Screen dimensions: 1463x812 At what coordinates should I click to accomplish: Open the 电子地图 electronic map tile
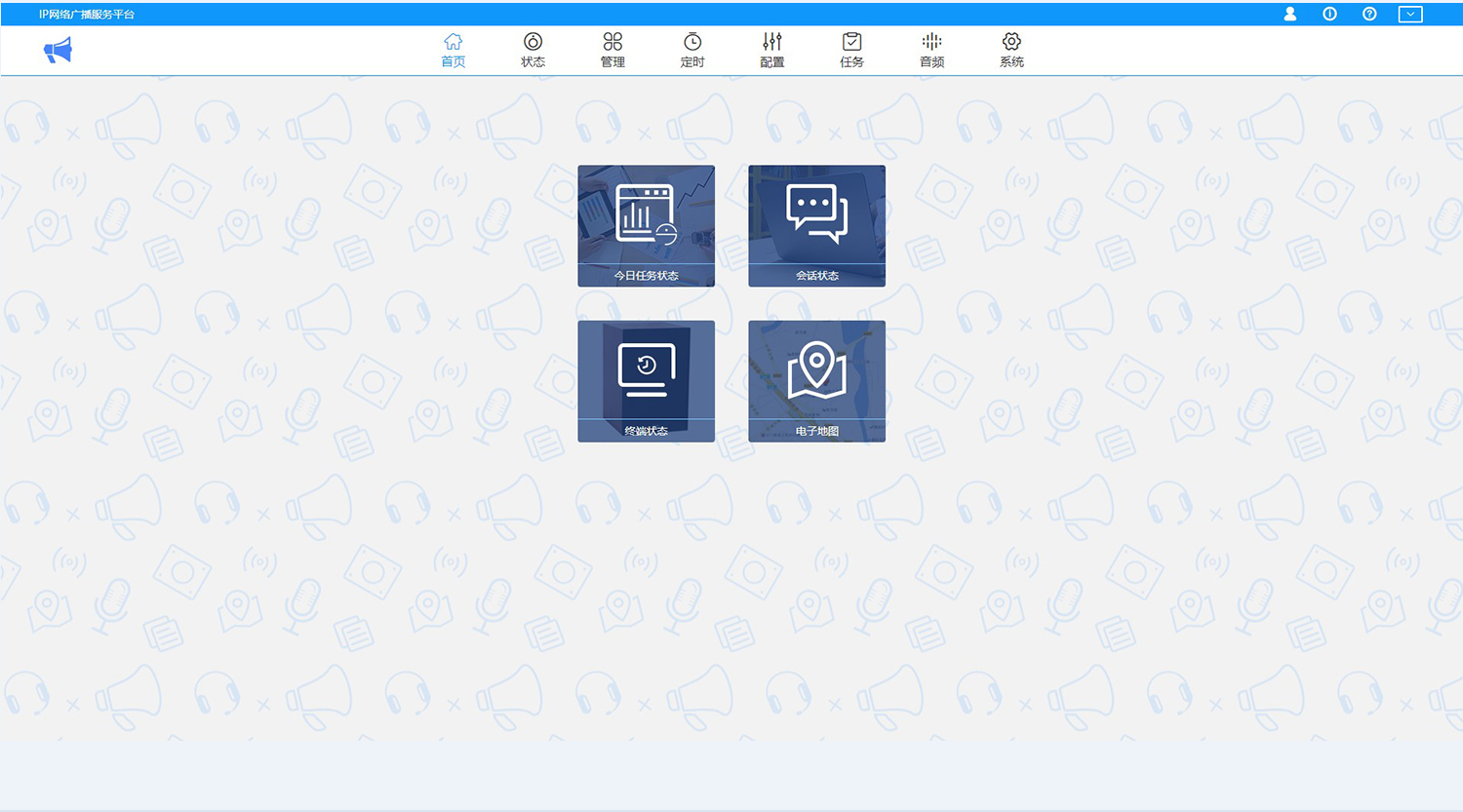tap(816, 381)
